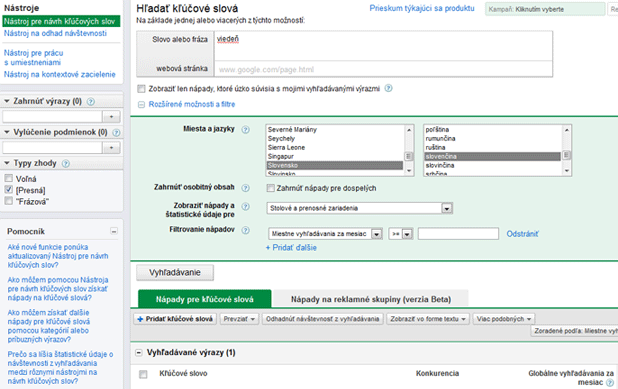Open the Prevziať dropdown

(x=239, y=319)
